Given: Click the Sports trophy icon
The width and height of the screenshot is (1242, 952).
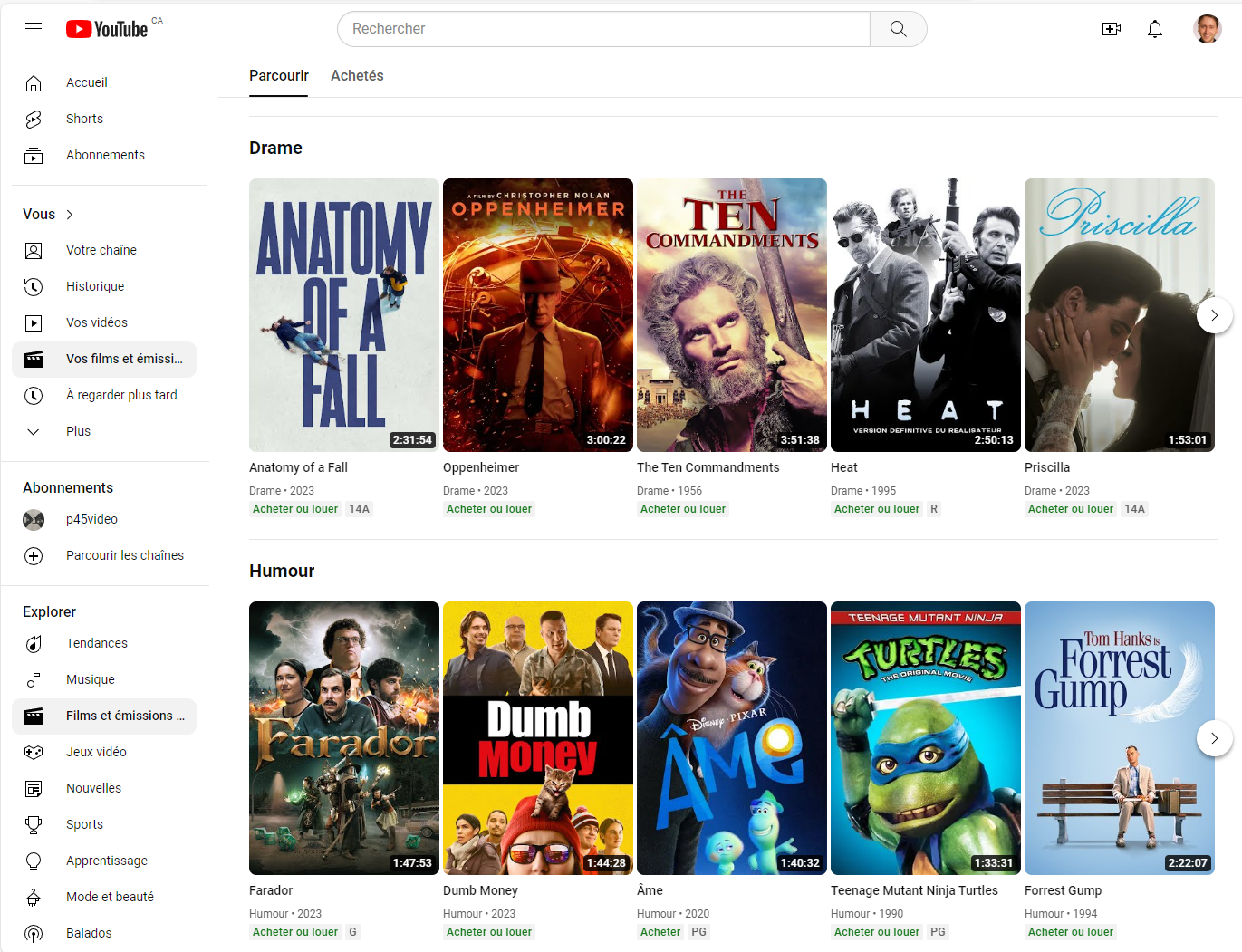Looking at the screenshot, I should pyautogui.click(x=34, y=824).
